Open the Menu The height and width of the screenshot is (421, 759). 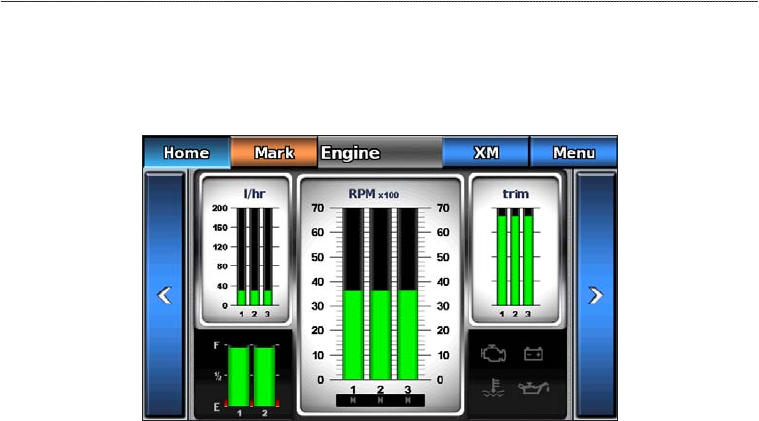[574, 152]
